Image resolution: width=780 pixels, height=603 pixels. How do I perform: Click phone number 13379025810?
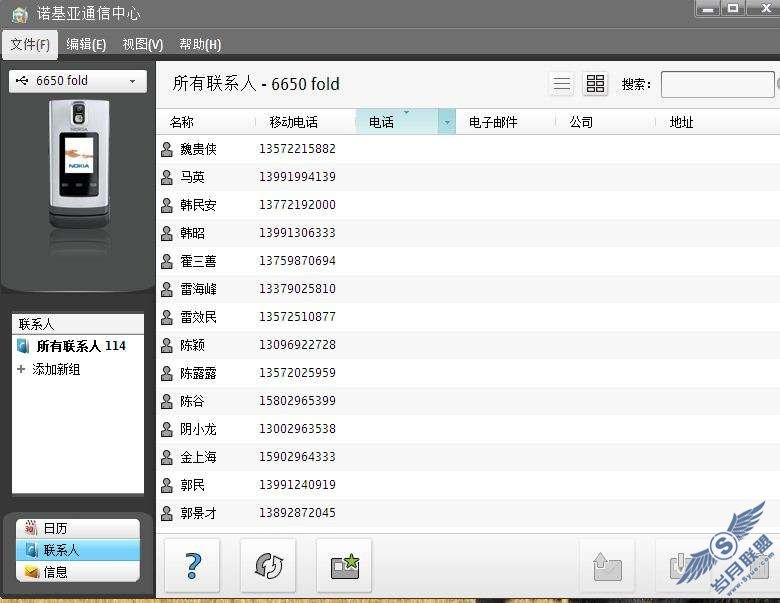[x=297, y=289]
